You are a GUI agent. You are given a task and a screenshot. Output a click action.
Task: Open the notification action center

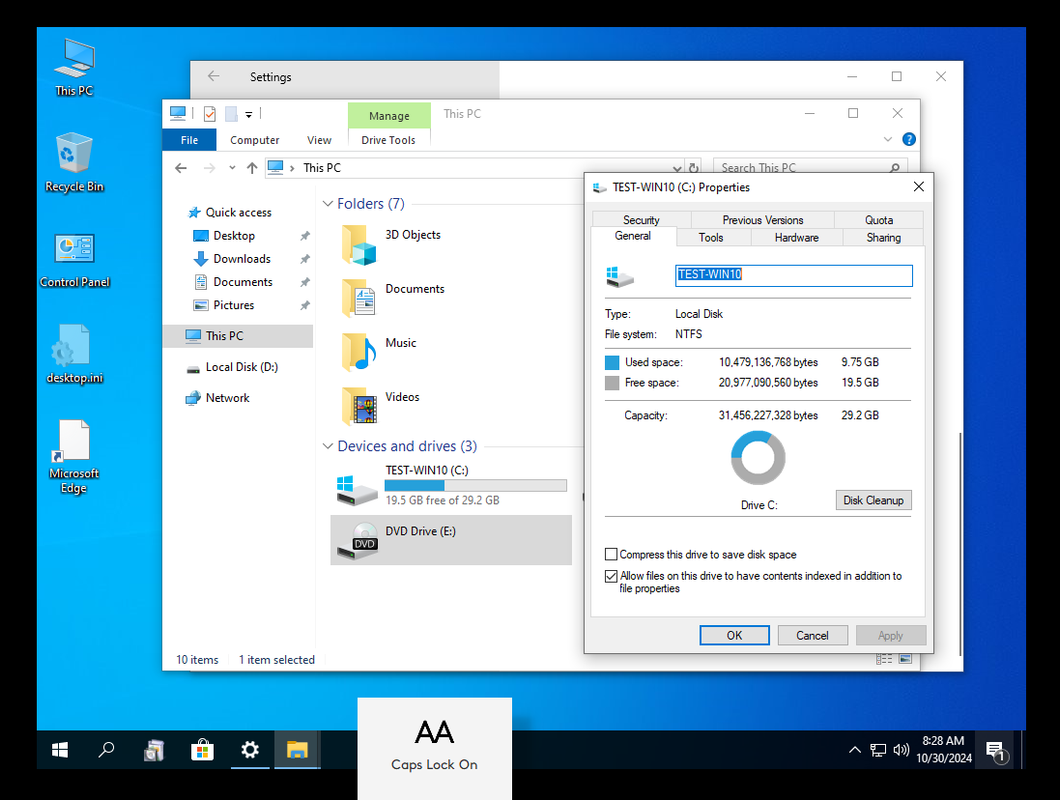click(996, 750)
